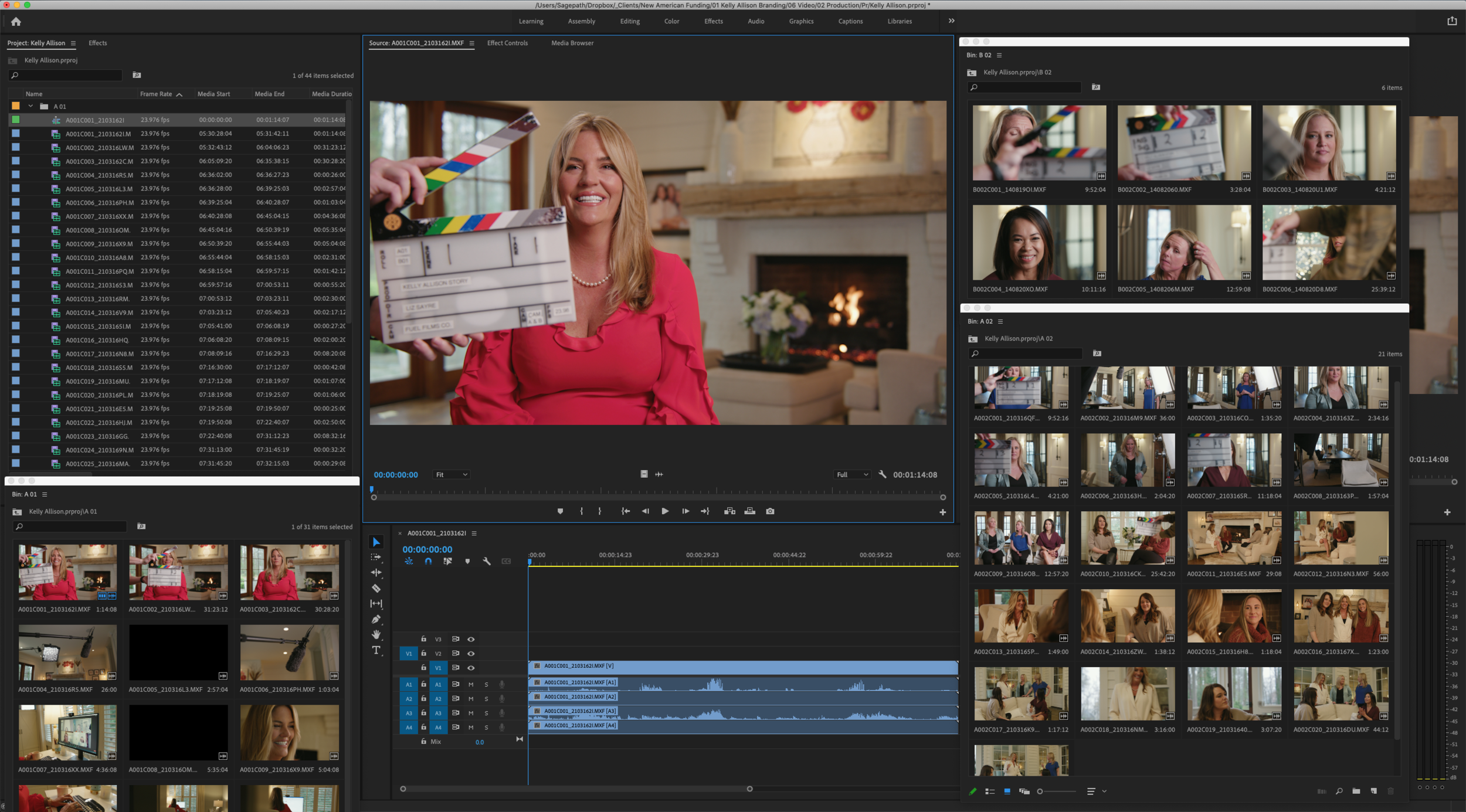Screen dimensions: 1466x812
Task: Select the Type tool
Action: [376, 650]
